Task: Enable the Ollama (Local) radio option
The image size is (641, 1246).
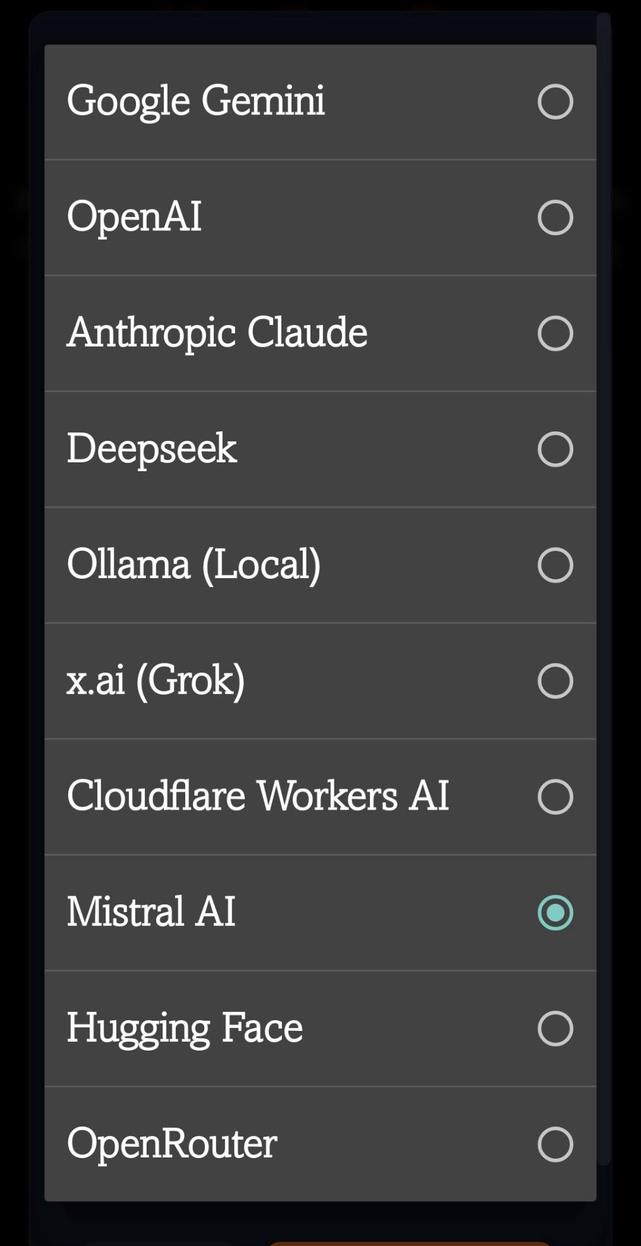Action: 555,565
